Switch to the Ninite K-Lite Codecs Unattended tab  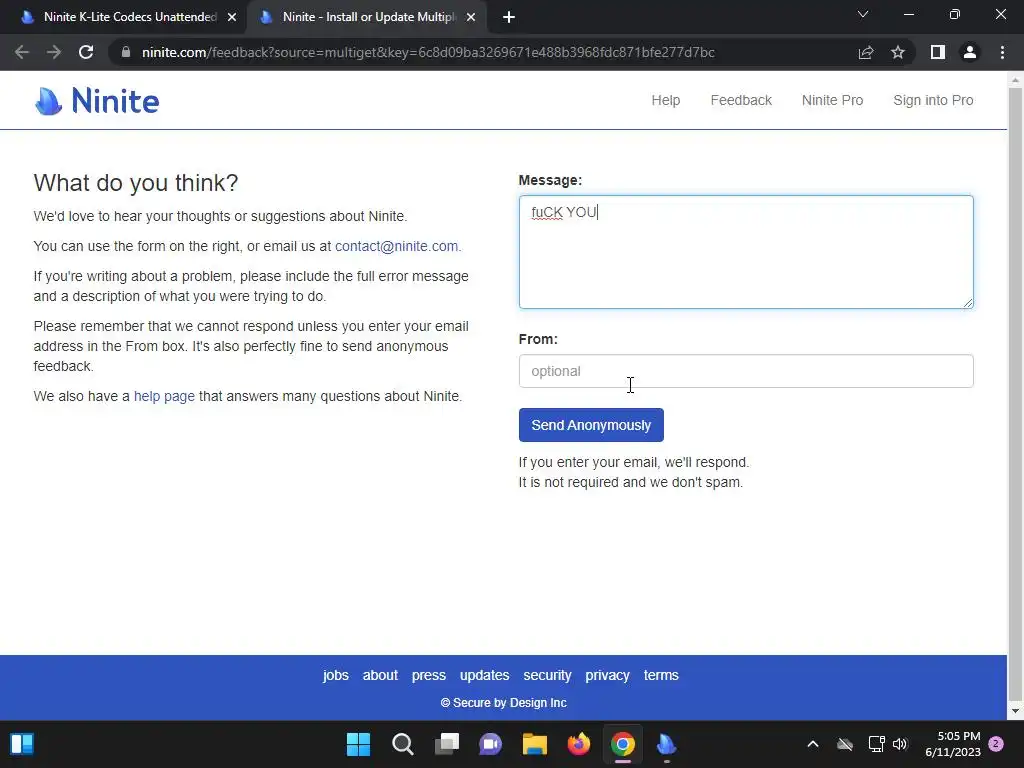click(129, 17)
